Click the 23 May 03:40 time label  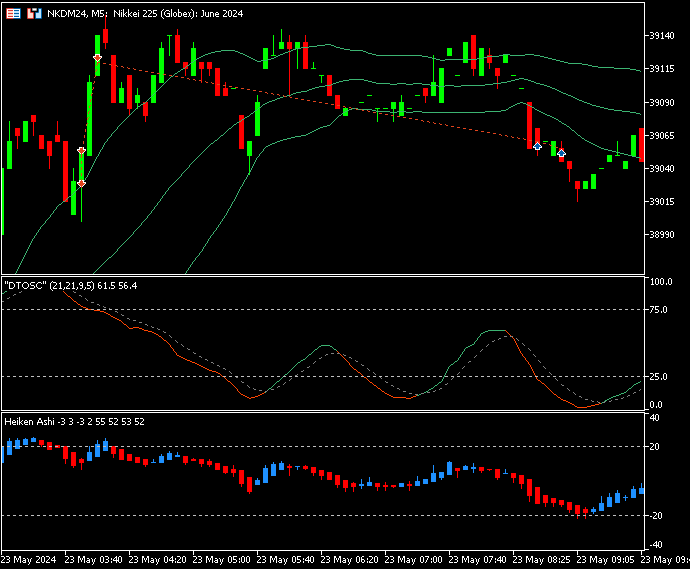(93, 560)
